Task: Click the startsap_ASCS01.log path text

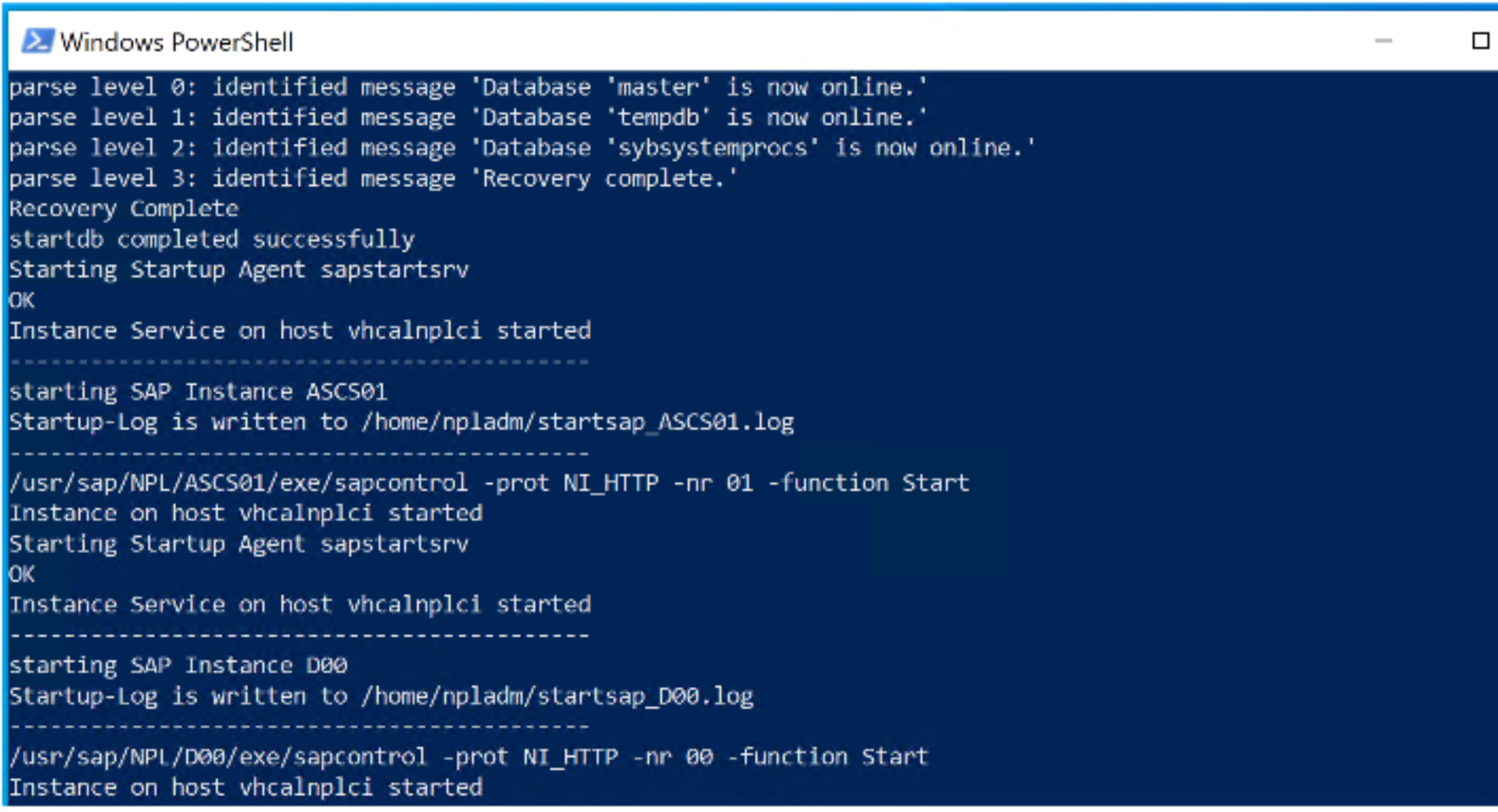Action: click(577, 422)
